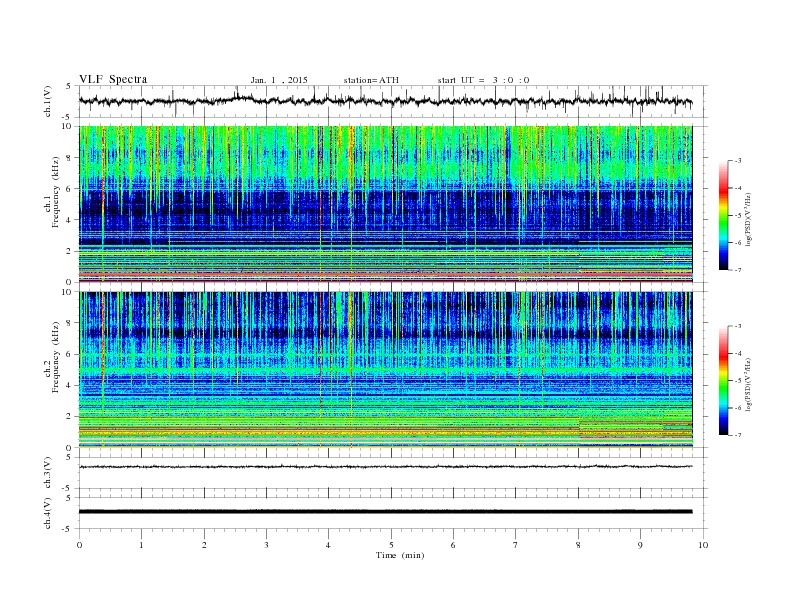Screen dimensions: 792x612
Task: Click time axis tick label 7
Action: pos(516,545)
